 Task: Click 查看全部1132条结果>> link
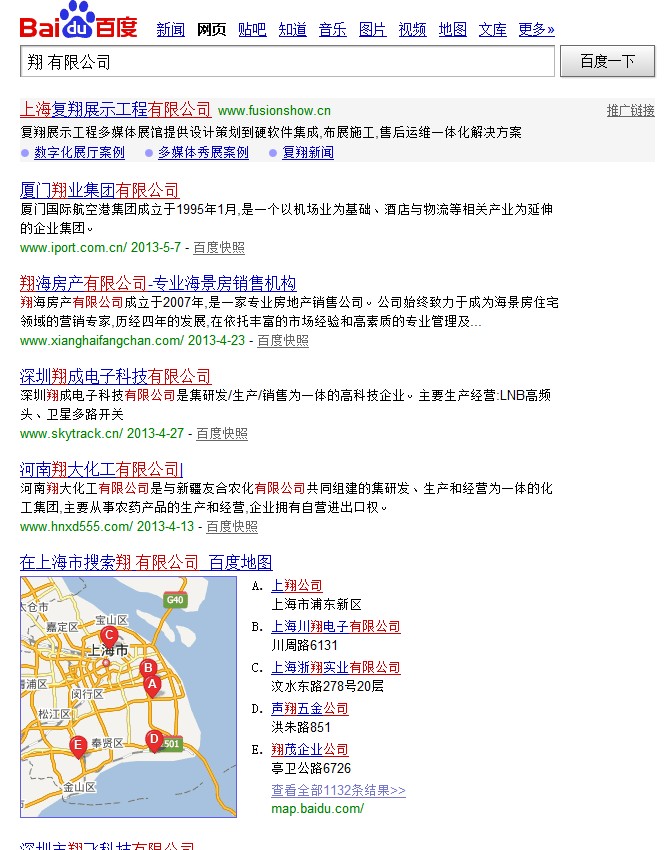point(338,790)
